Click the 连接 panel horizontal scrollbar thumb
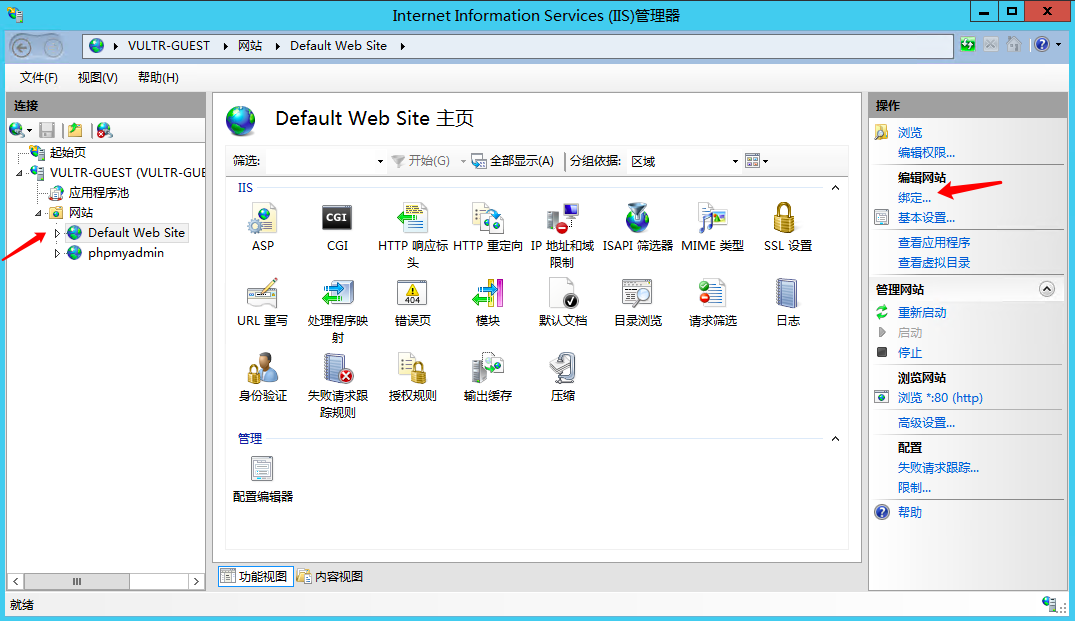 click(x=77, y=581)
